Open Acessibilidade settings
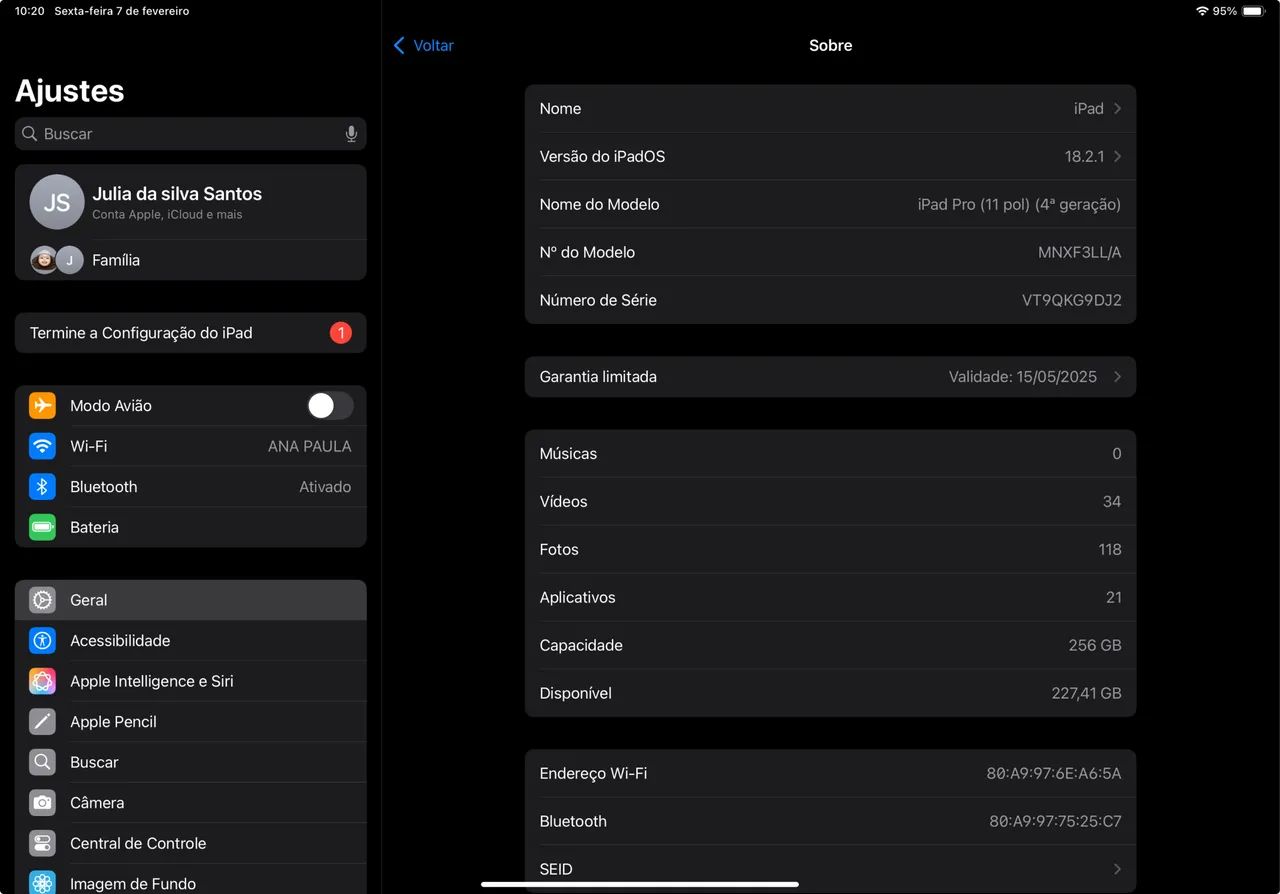This screenshot has height=894, width=1280. pos(191,640)
